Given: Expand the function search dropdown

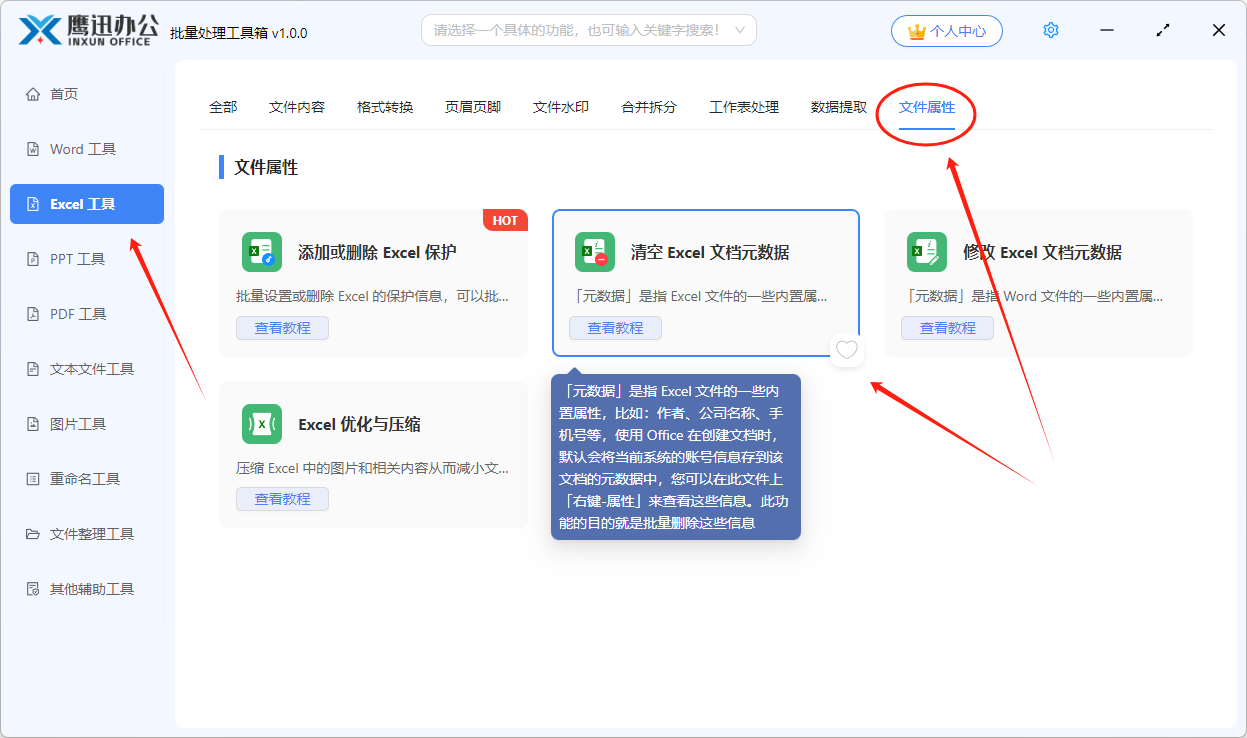Looking at the screenshot, I should [x=738, y=30].
